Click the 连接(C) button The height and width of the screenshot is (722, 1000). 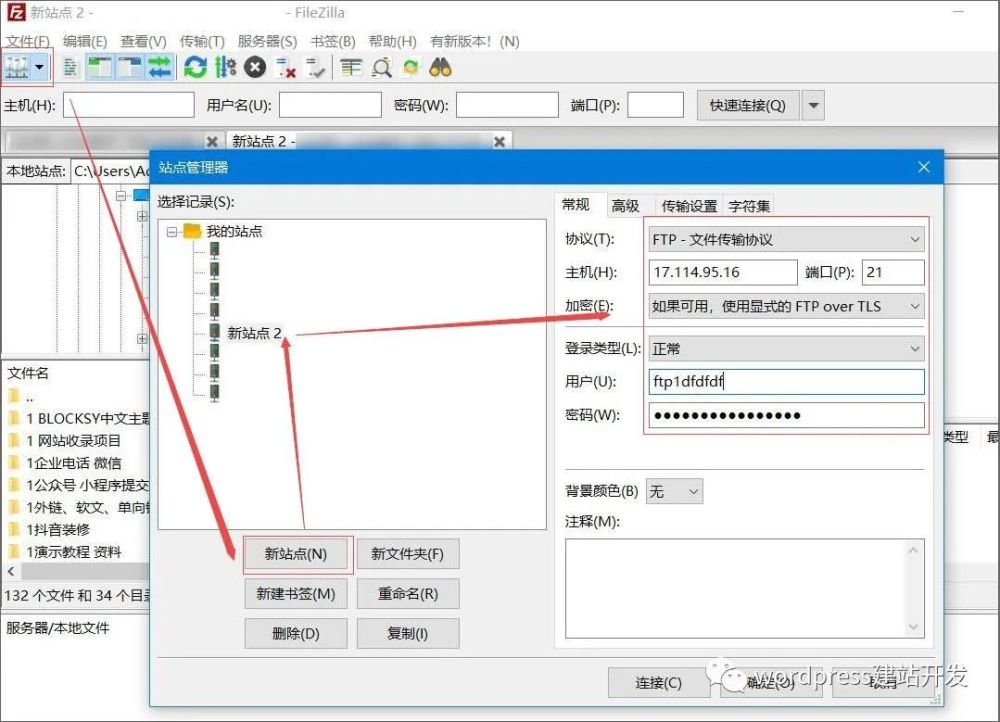pos(658,683)
